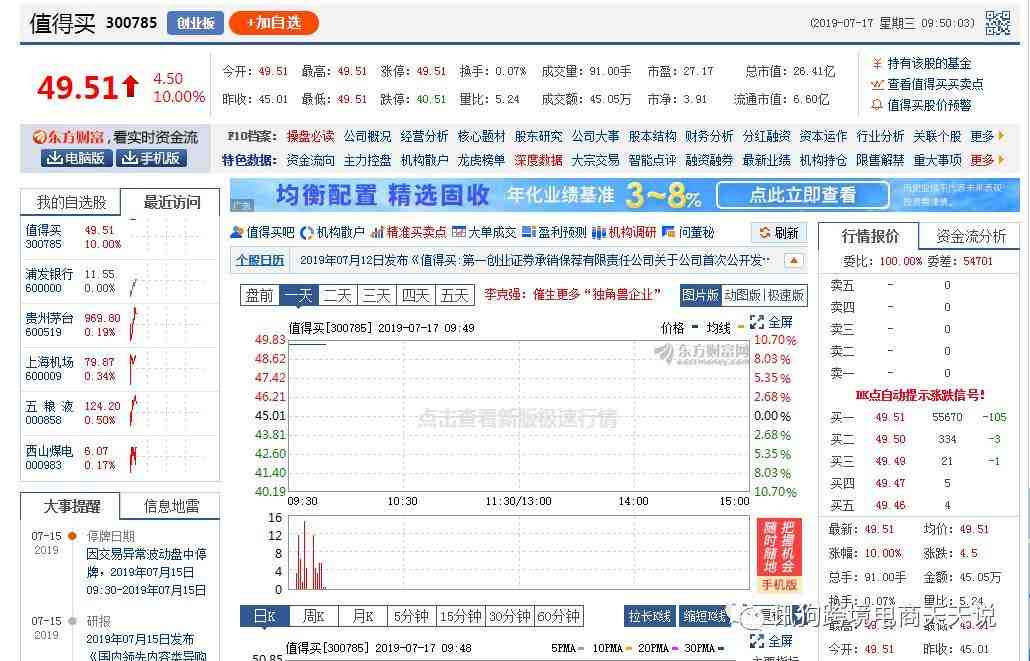Expand the 个股日历 announcement arrow
1030x661 pixels.
(794, 261)
